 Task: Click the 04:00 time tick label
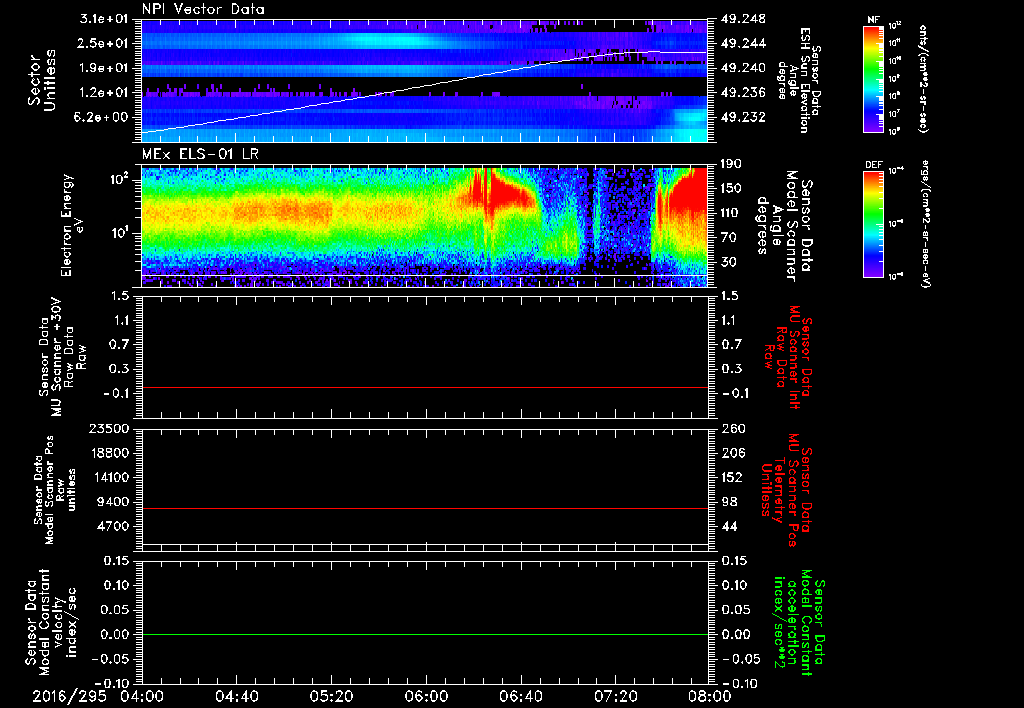[x=142, y=696]
